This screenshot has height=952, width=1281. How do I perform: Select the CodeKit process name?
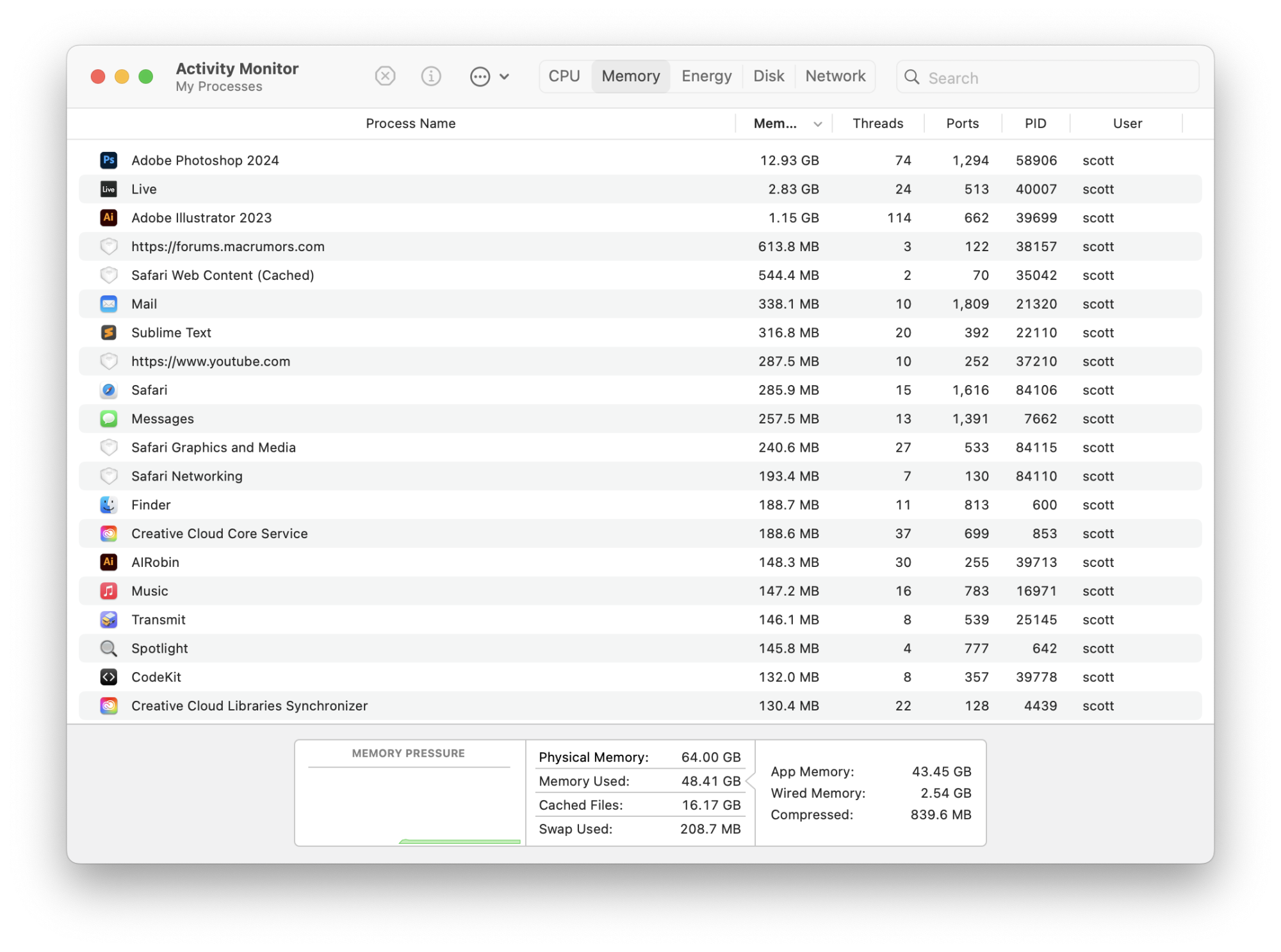156,677
